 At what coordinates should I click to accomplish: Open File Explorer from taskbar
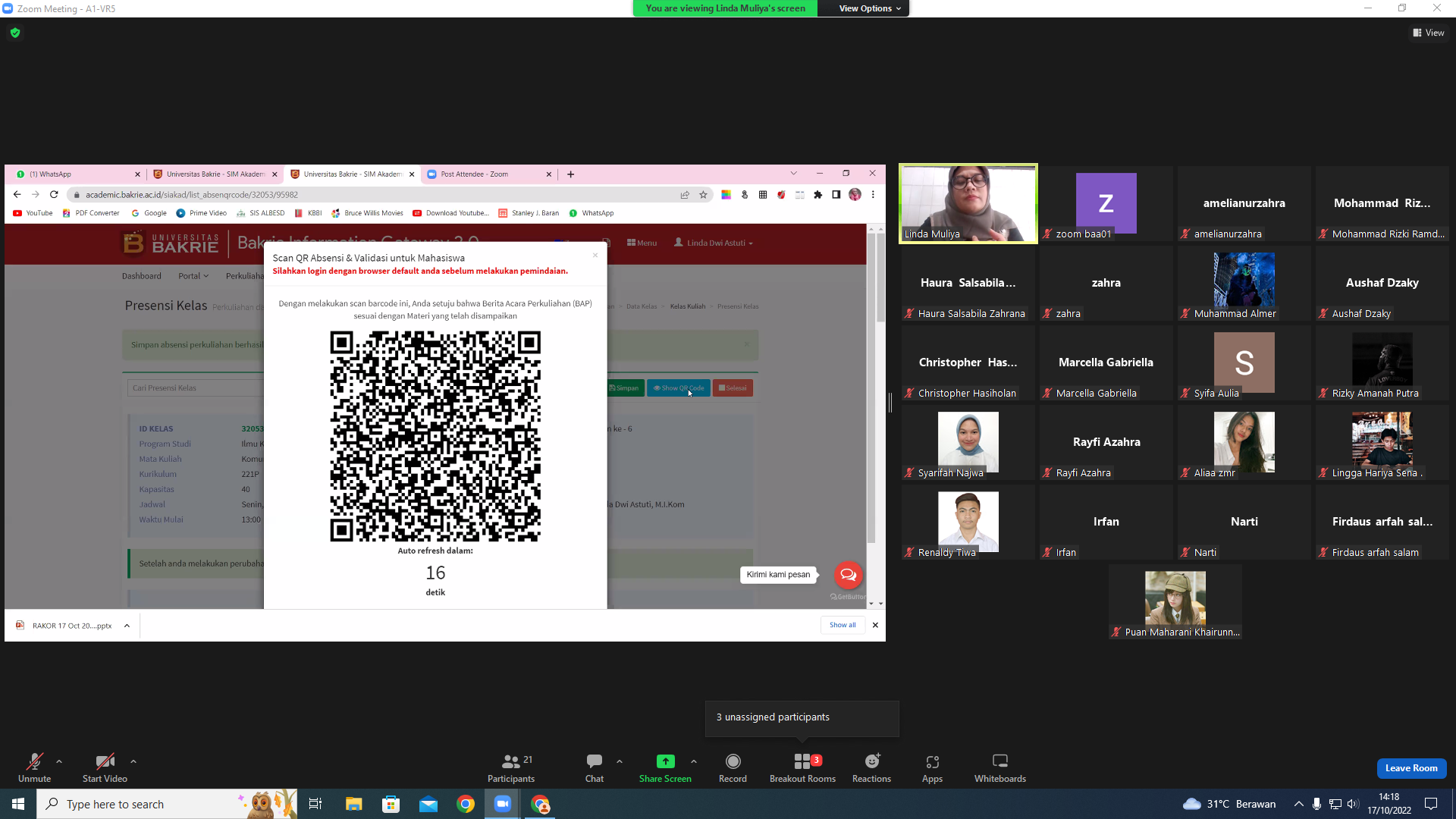click(x=353, y=804)
